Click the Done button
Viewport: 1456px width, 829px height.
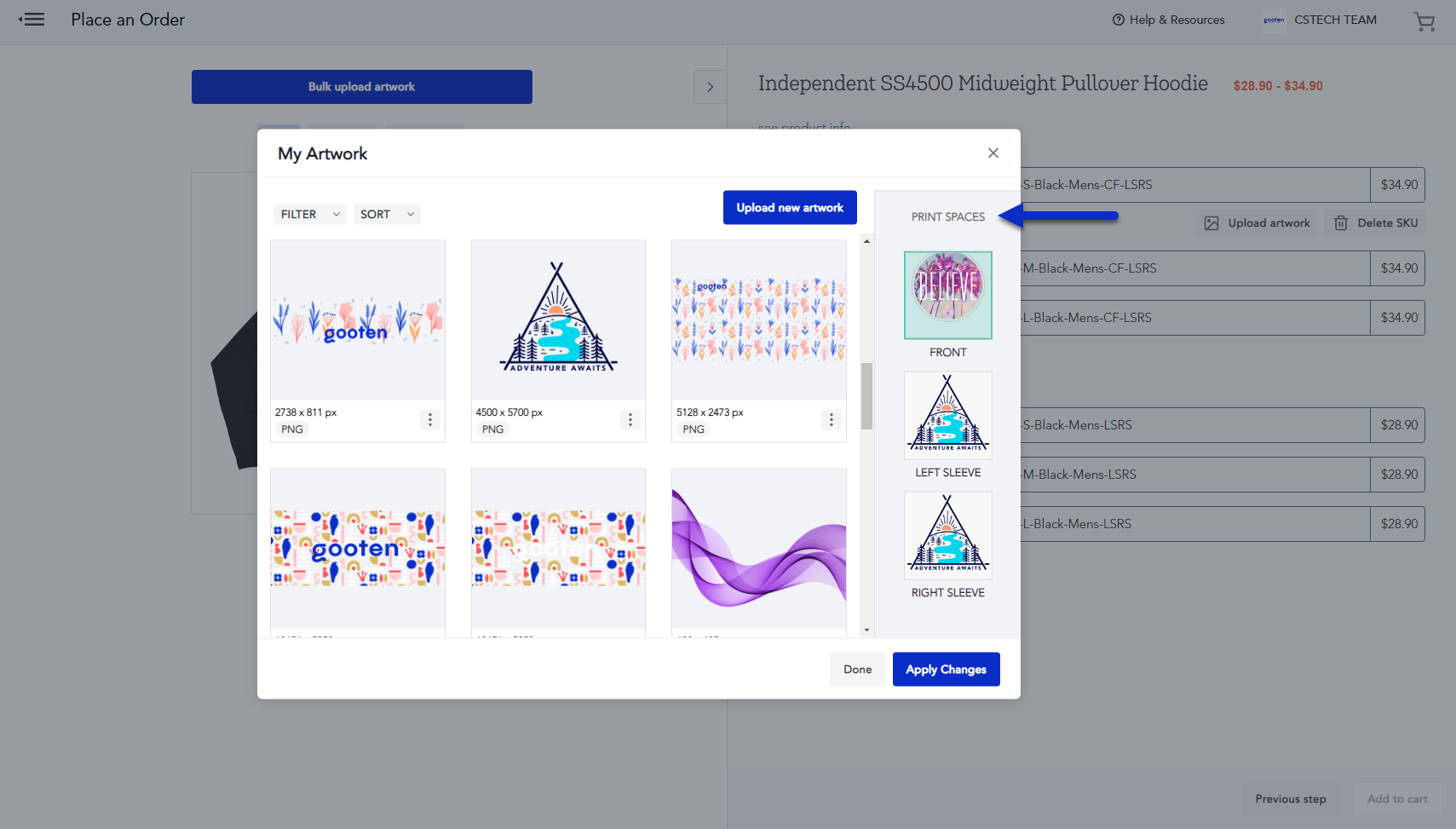(857, 670)
